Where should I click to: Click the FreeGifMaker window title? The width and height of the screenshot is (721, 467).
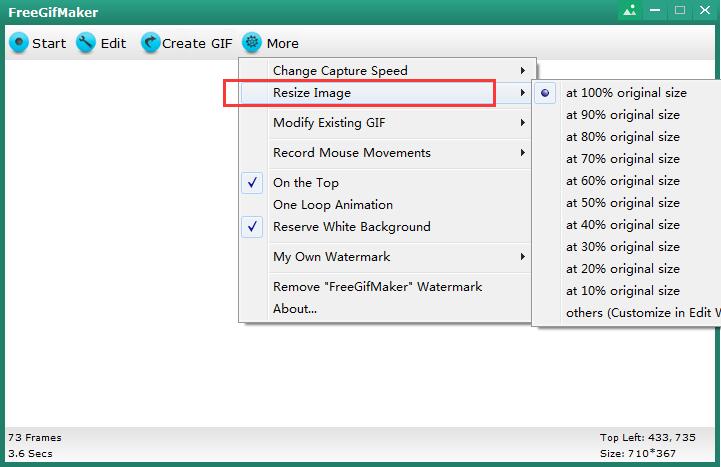(x=53, y=12)
